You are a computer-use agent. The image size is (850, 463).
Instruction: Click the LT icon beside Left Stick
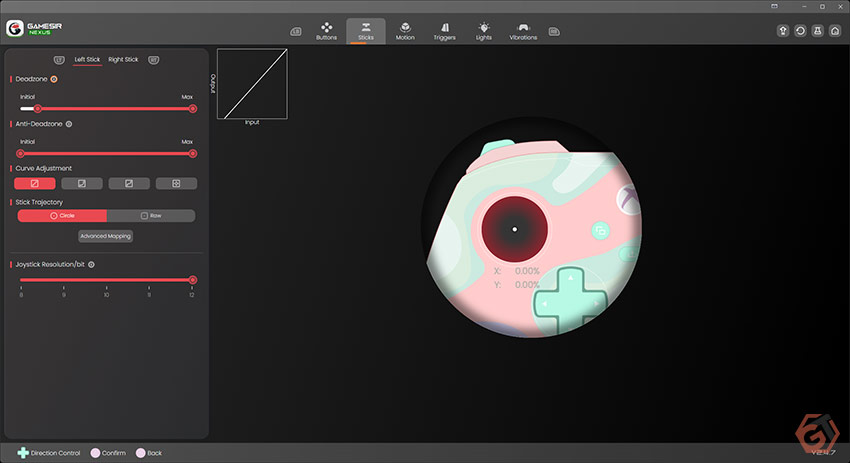(x=59, y=60)
